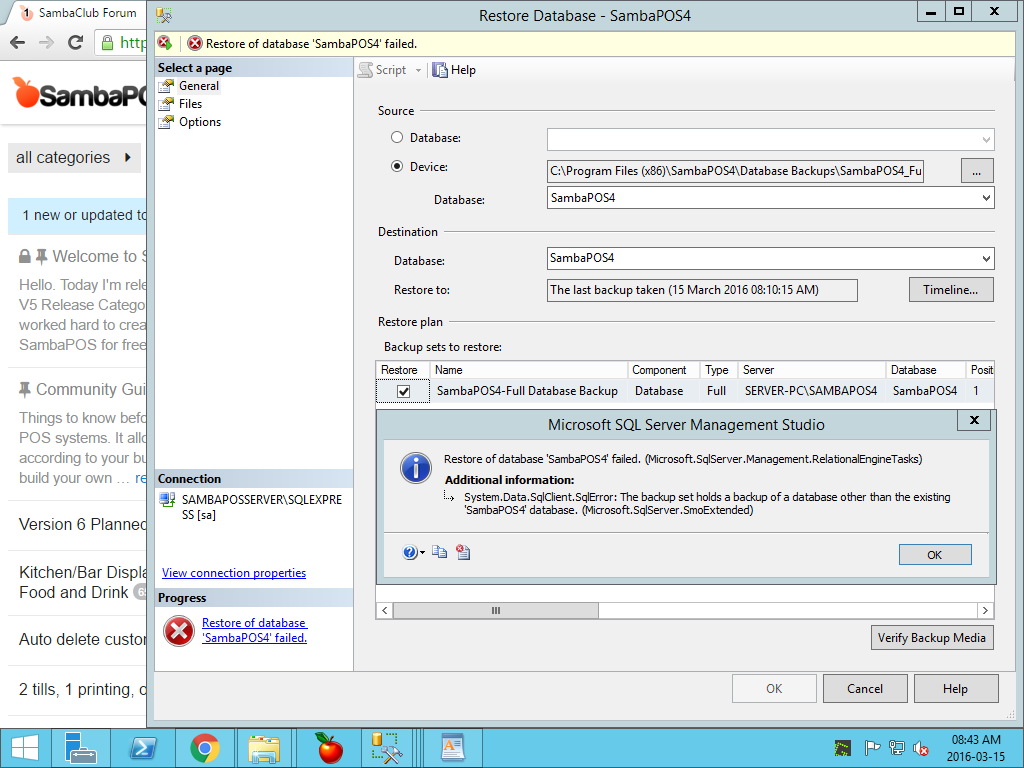Click the Restore of database 'SambaPOS4' failed link

coord(254,630)
